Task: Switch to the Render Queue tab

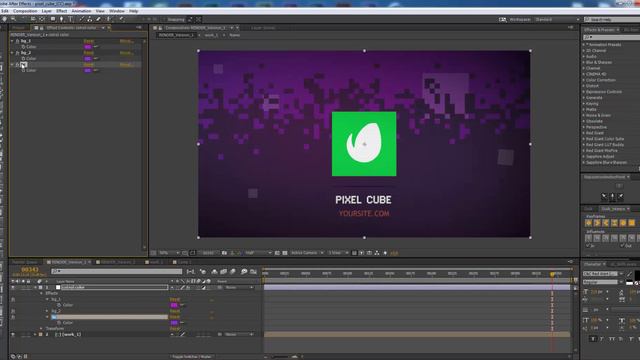Action: coord(24,262)
